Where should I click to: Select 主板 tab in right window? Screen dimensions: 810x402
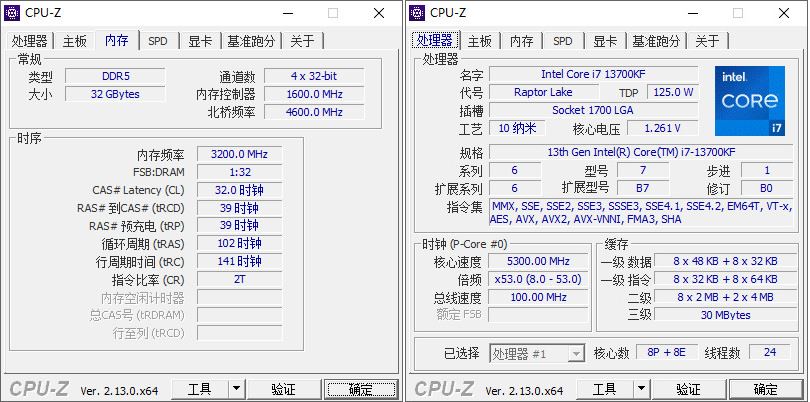[x=480, y=41]
